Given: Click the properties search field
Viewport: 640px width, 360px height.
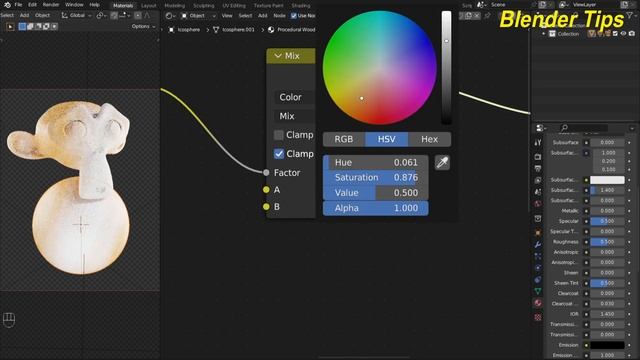Looking at the screenshot, I should 584,128.
